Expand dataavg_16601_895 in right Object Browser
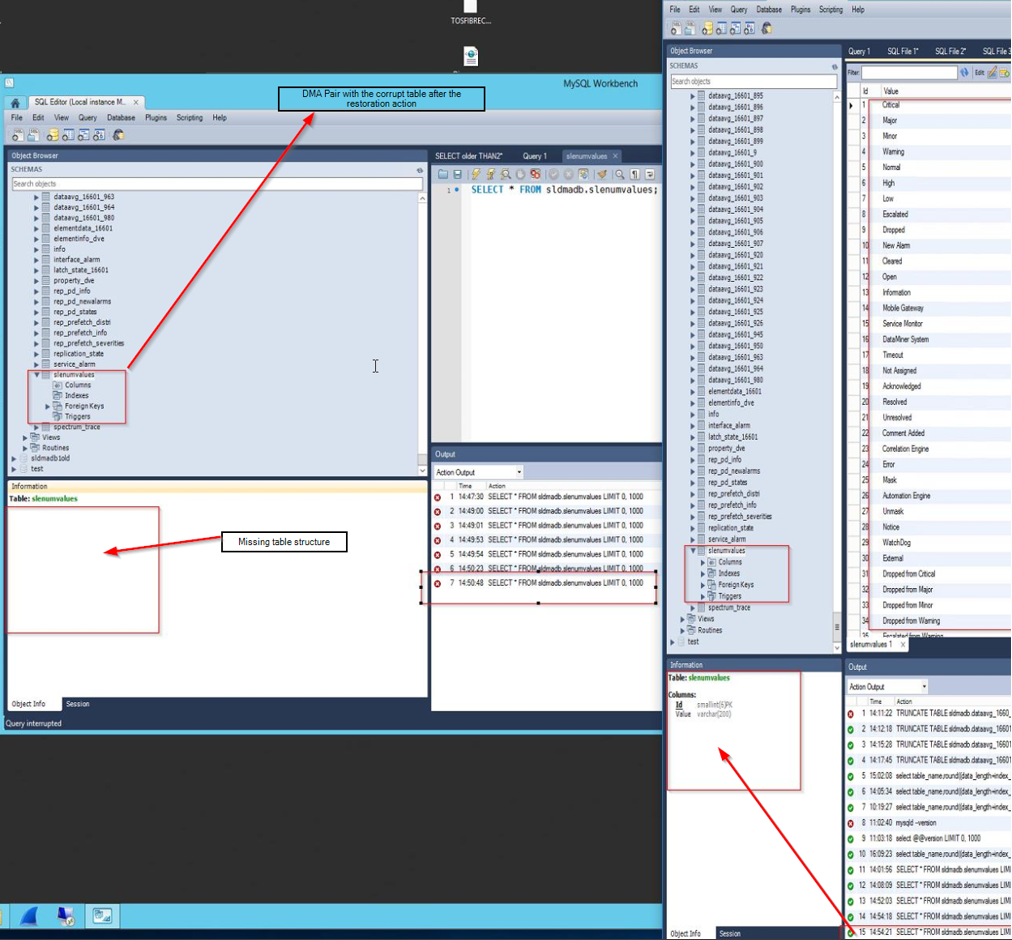 click(x=693, y=96)
